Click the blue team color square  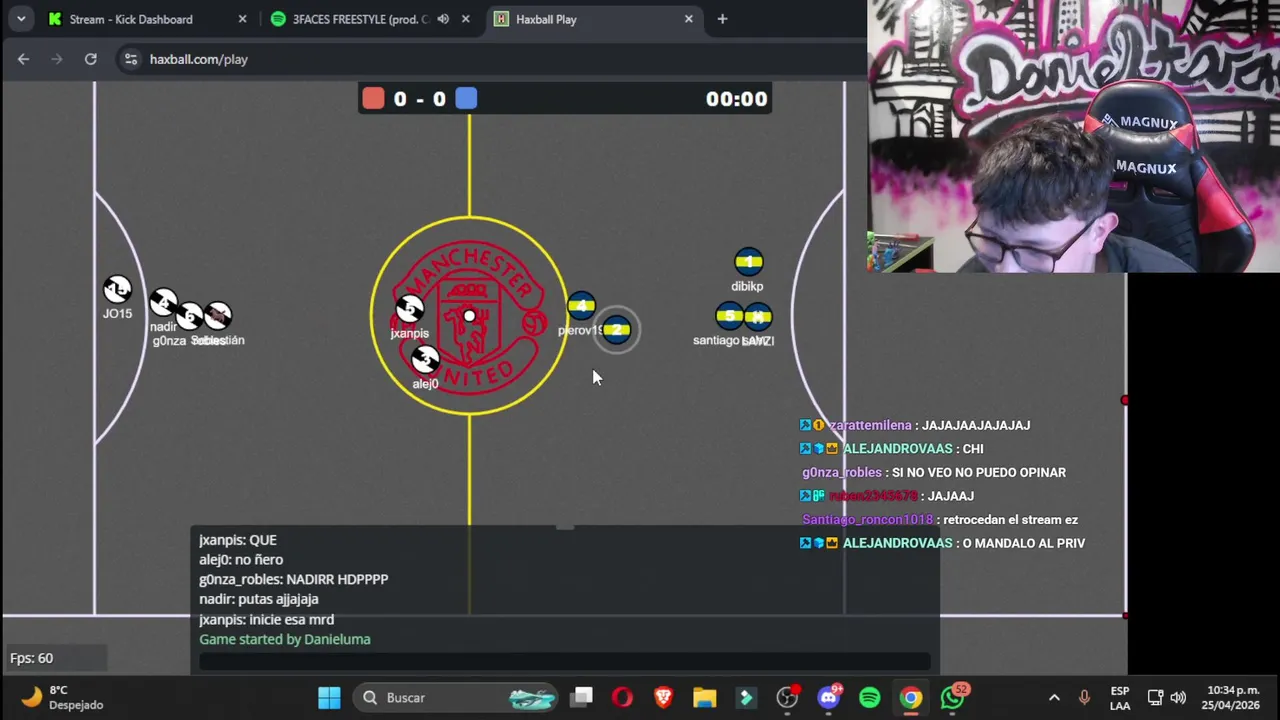point(466,98)
